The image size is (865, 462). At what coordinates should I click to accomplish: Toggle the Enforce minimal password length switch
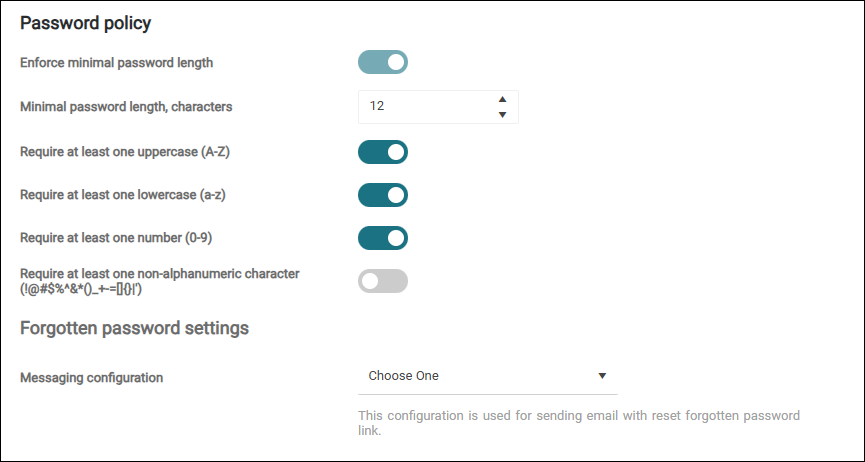coord(383,63)
